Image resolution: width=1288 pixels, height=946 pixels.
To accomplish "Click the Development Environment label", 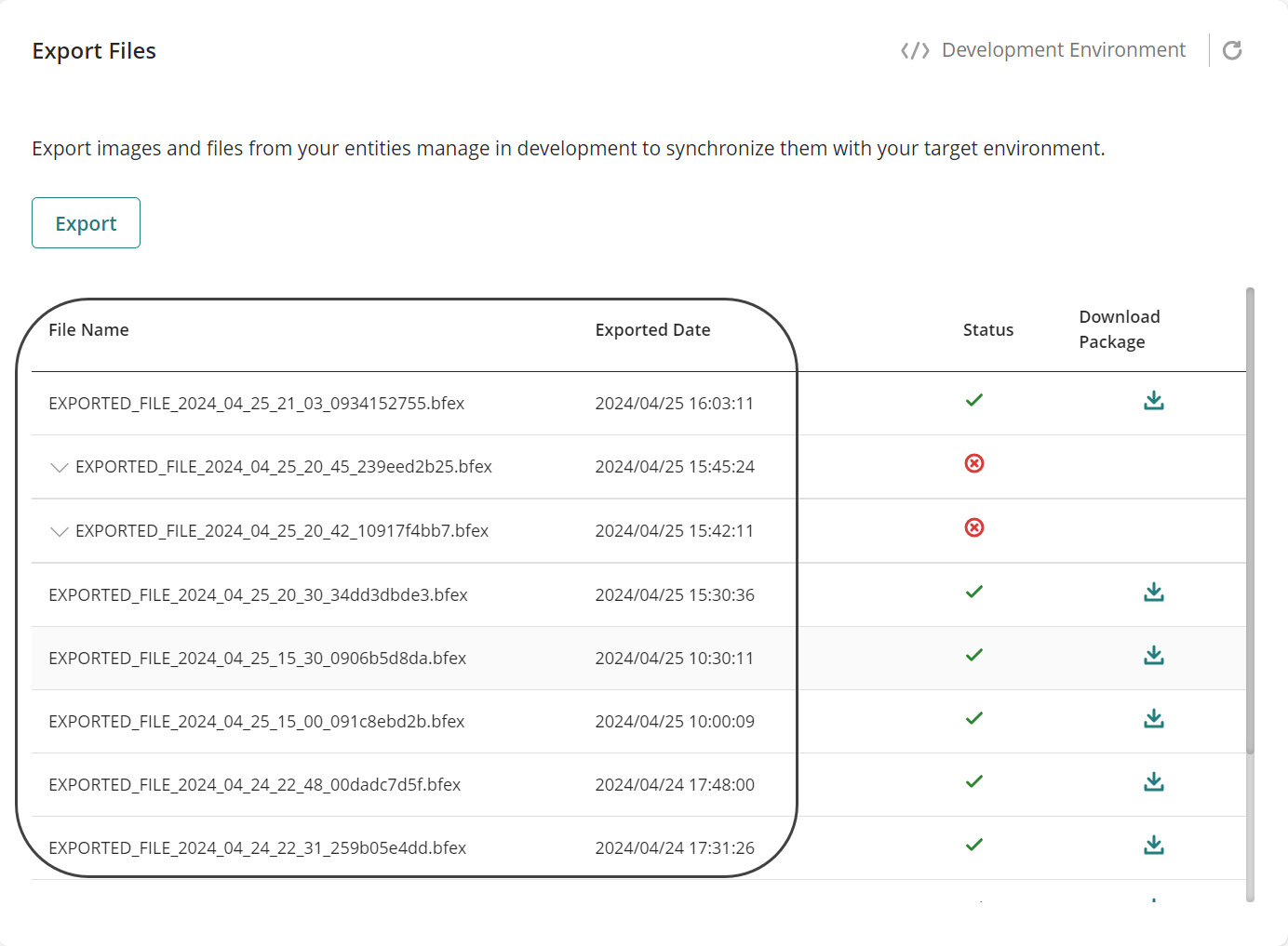I will click(1064, 50).
